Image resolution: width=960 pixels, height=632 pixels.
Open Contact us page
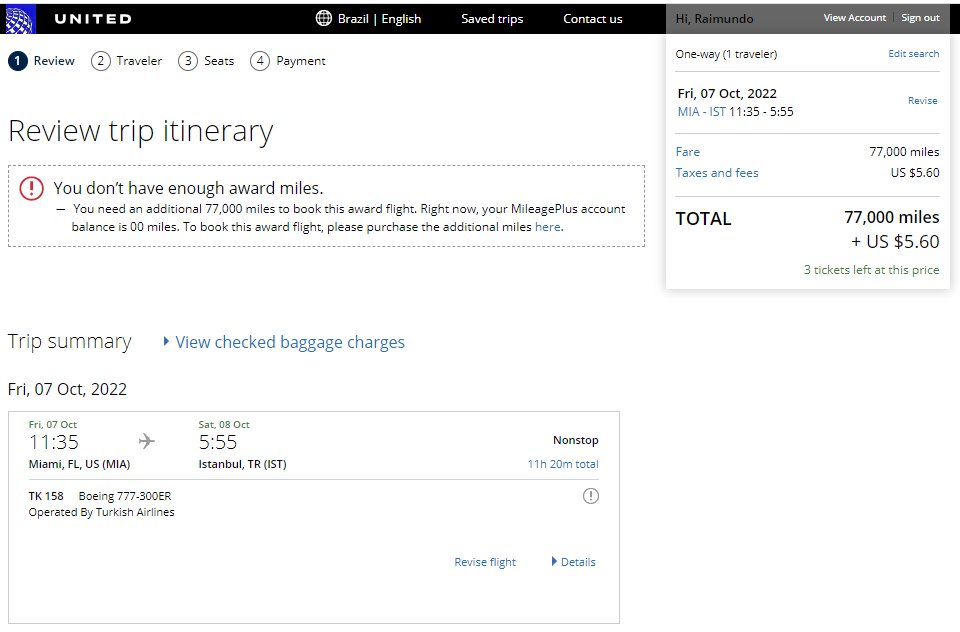(x=593, y=19)
